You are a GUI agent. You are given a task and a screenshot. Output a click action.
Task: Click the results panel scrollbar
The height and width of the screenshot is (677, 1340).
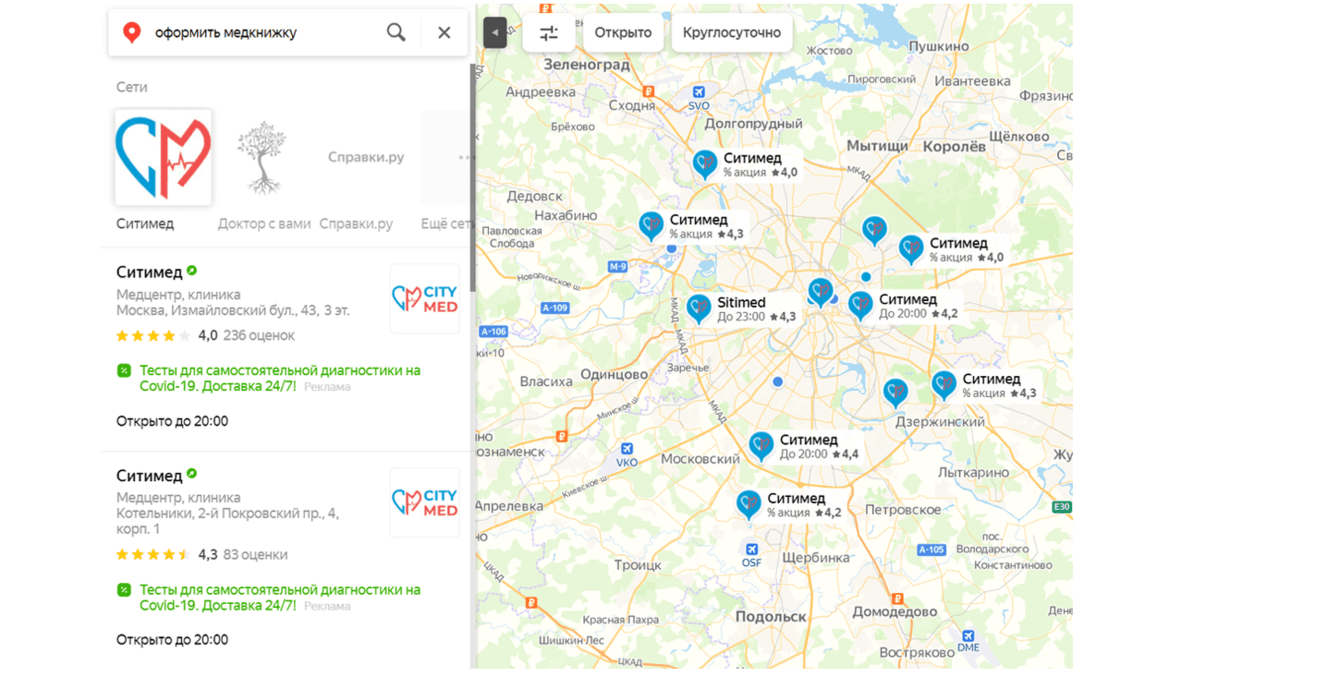(473, 180)
